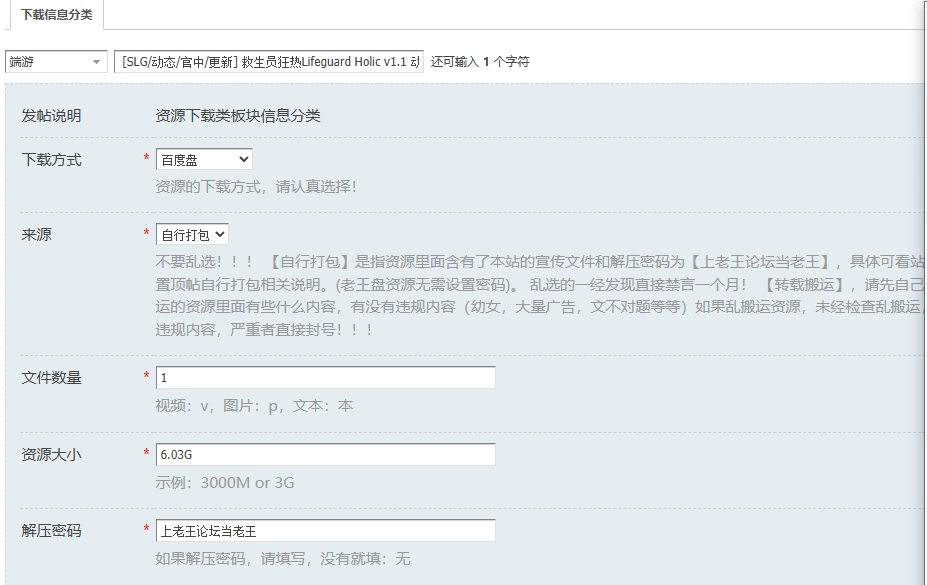
Task: Click the hint 视频：v，图片：p，文本：本
Action: tap(254, 406)
